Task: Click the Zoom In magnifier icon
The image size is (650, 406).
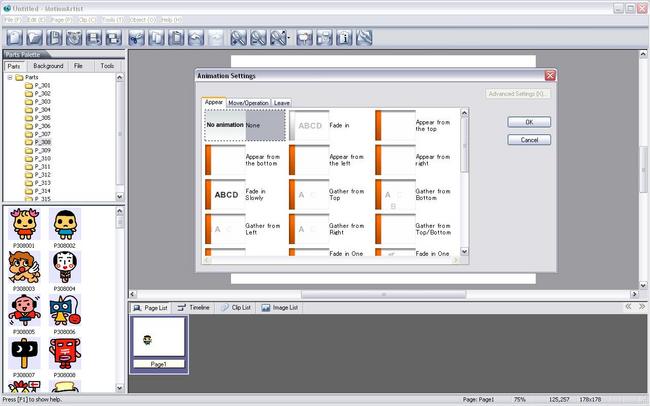Action: click(x=238, y=38)
